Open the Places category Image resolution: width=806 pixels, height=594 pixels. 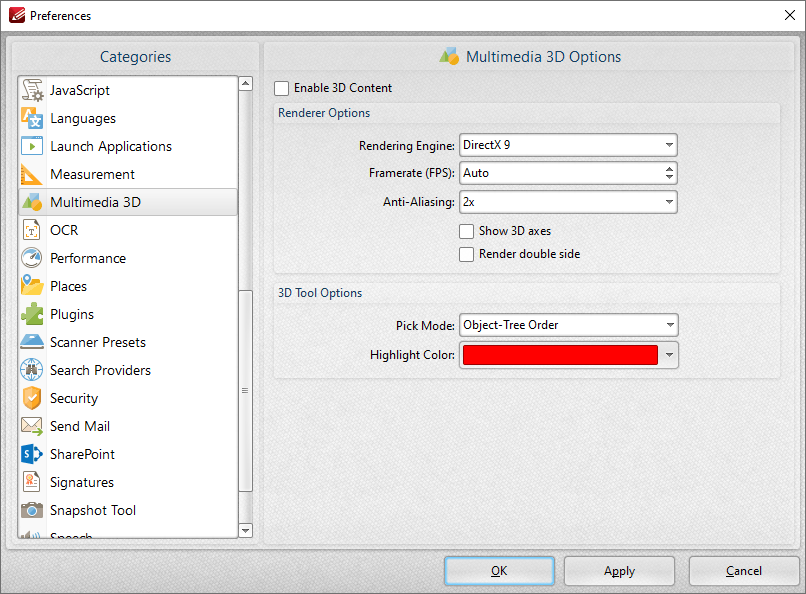pos(129,286)
